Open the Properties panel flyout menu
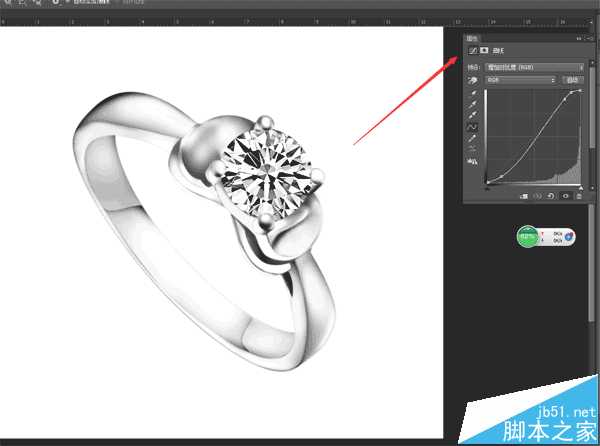600x446 pixels. point(590,38)
